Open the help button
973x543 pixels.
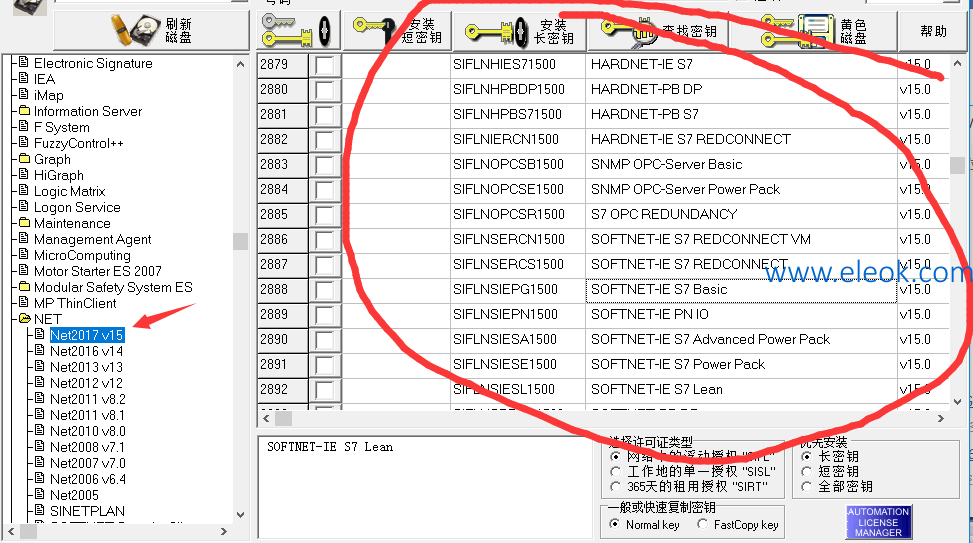(933, 30)
